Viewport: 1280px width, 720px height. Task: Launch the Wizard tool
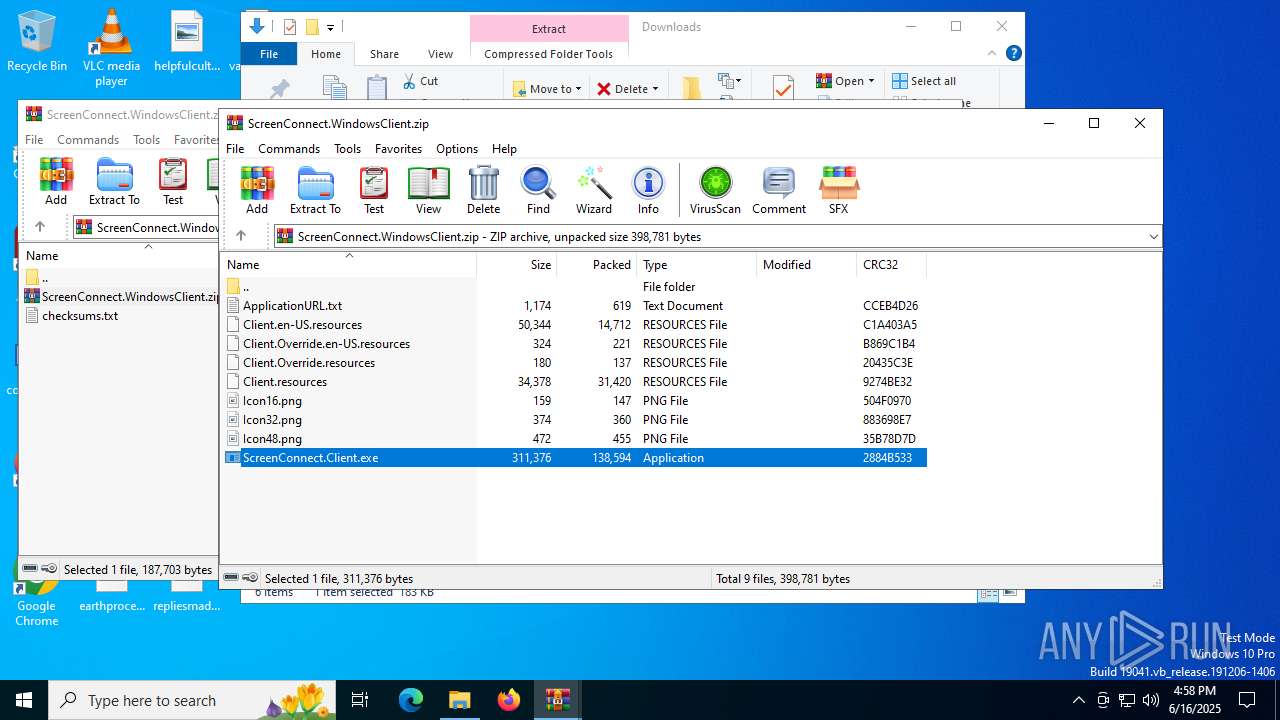click(x=593, y=190)
